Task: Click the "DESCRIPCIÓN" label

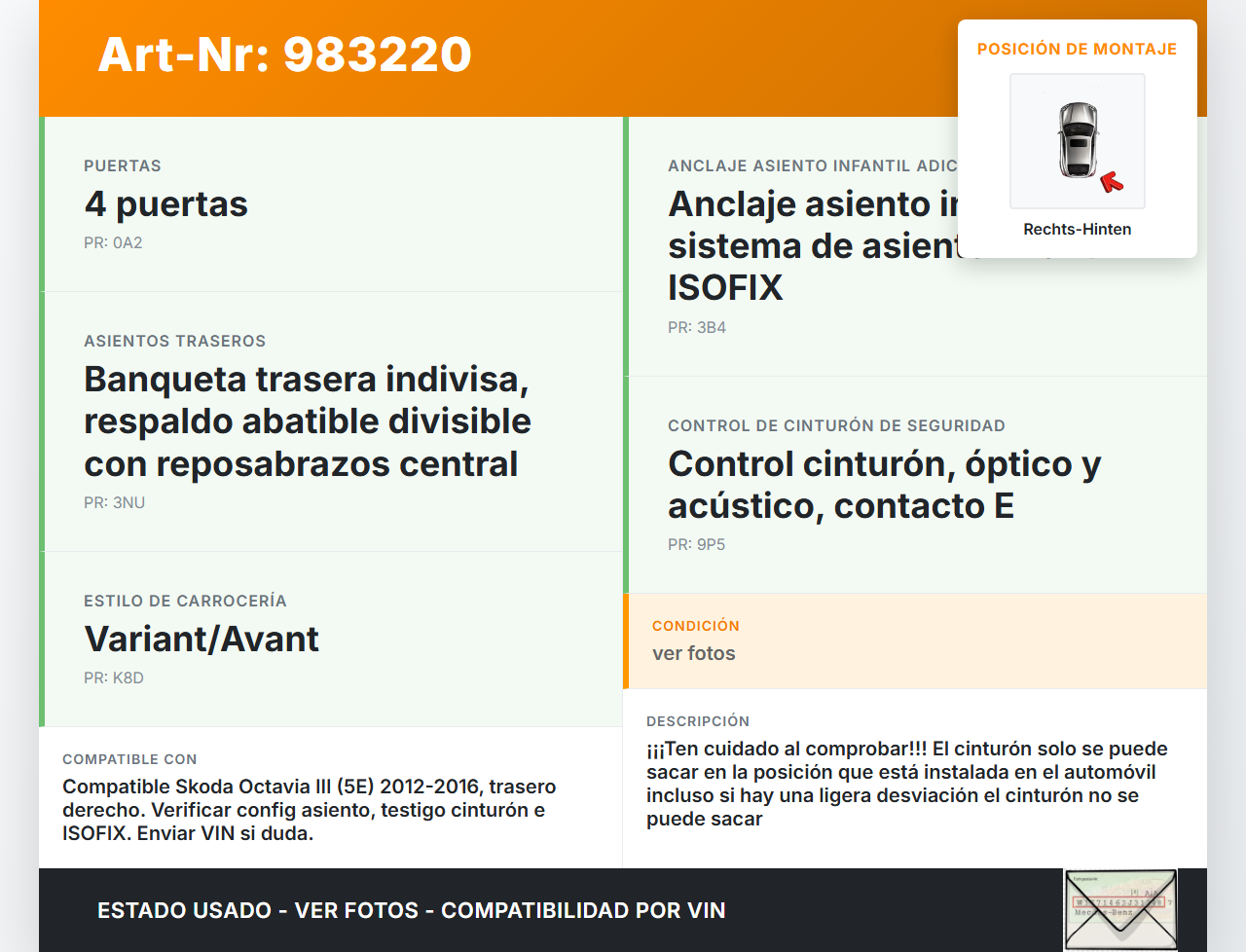Action: [698, 721]
